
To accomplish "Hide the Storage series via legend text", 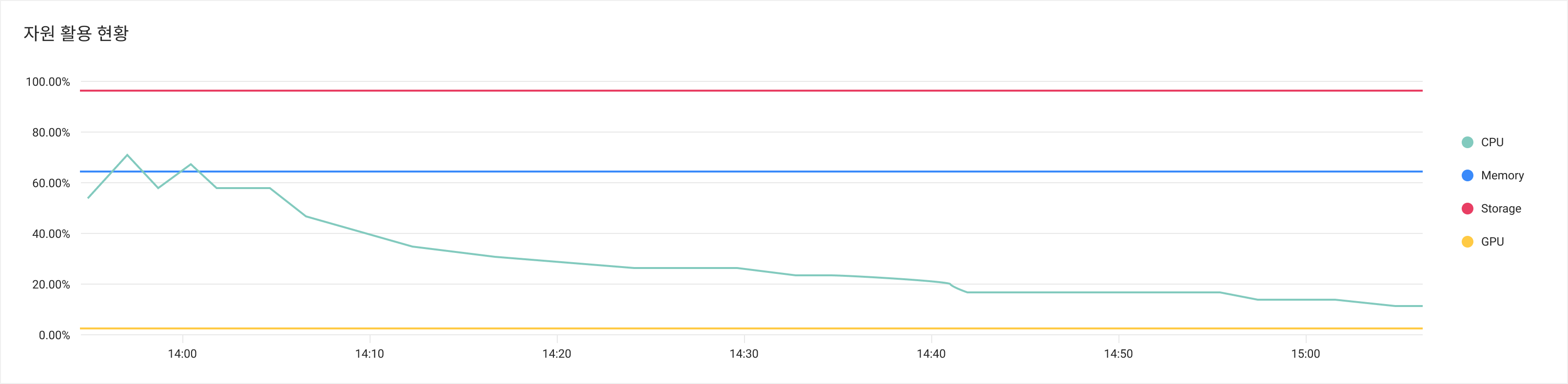I will point(1500,209).
